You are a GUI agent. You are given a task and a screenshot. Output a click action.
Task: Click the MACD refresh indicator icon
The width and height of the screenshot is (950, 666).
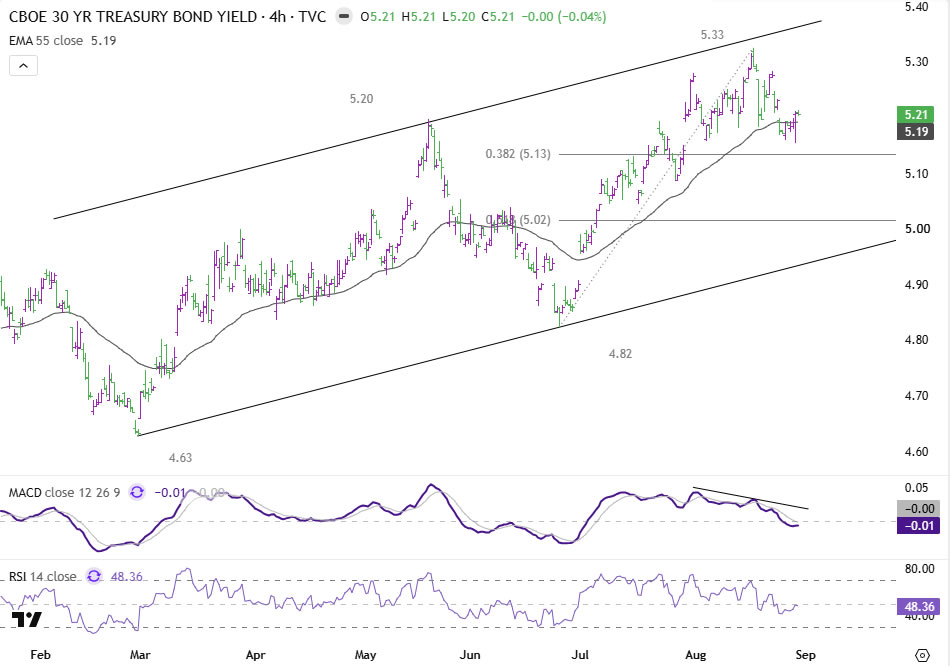click(137, 492)
